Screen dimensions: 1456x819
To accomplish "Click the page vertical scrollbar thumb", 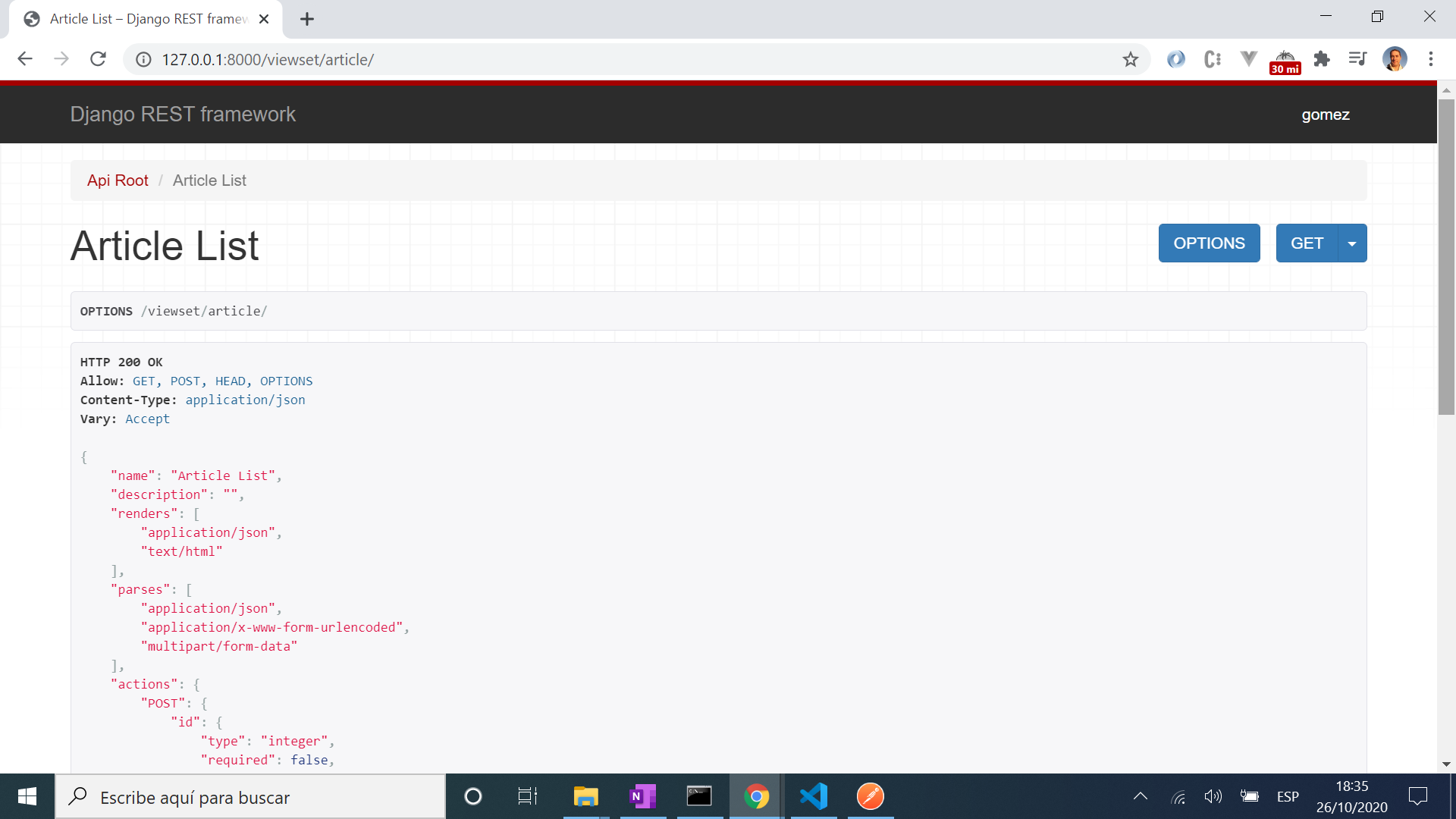I will click(1446, 258).
